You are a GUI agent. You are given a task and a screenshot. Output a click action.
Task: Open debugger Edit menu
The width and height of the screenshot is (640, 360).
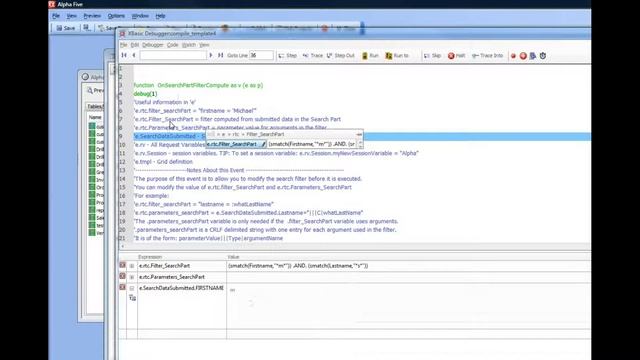click(x=135, y=45)
